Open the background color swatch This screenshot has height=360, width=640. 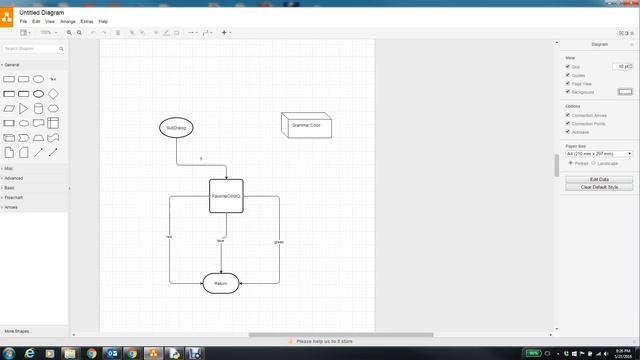click(625, 92)
